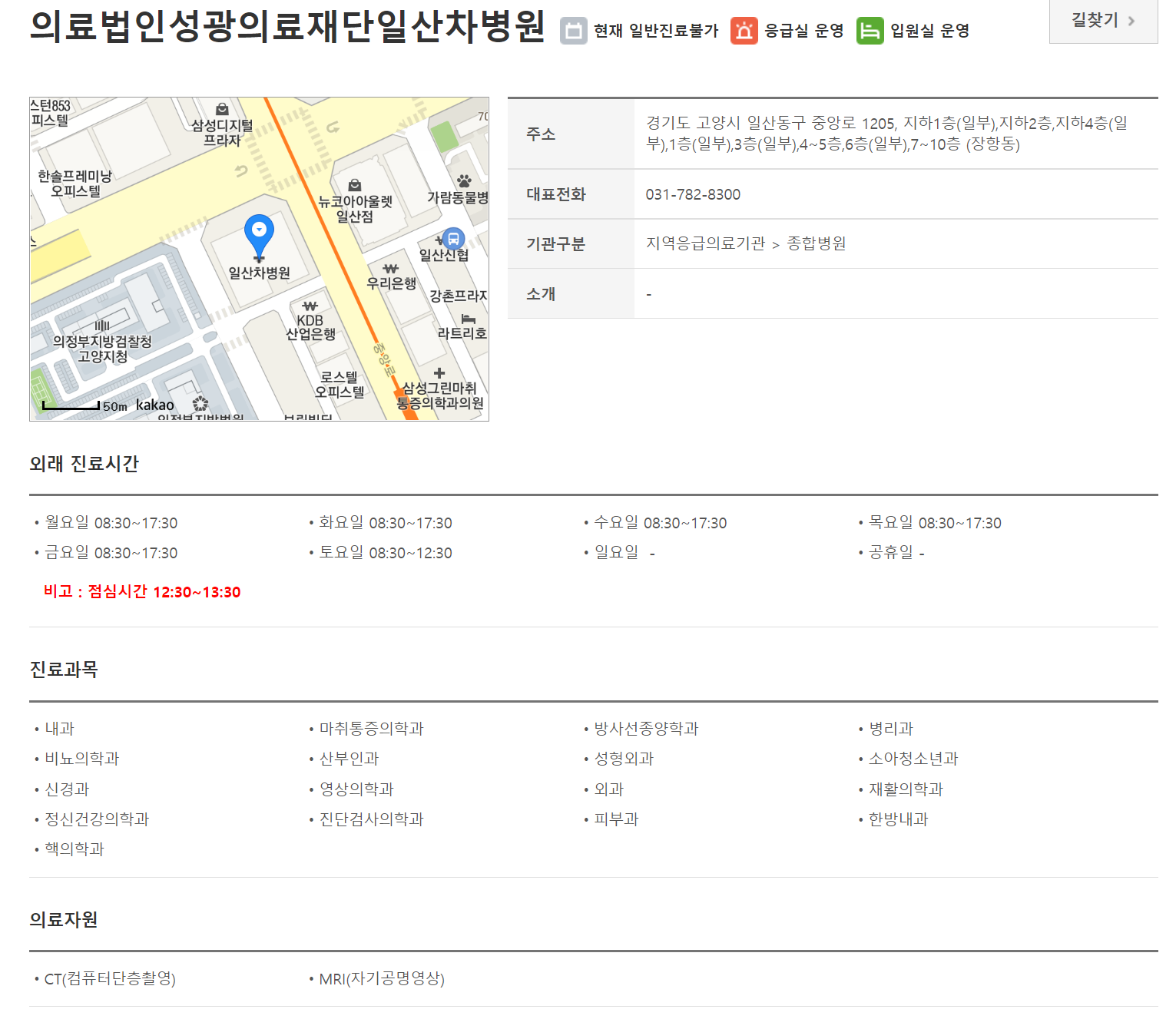This screenshot has width=1176, height=1019.
Task: Click 뉴코아아울렛 shopping bag icon
Action: tap(354, 185)
